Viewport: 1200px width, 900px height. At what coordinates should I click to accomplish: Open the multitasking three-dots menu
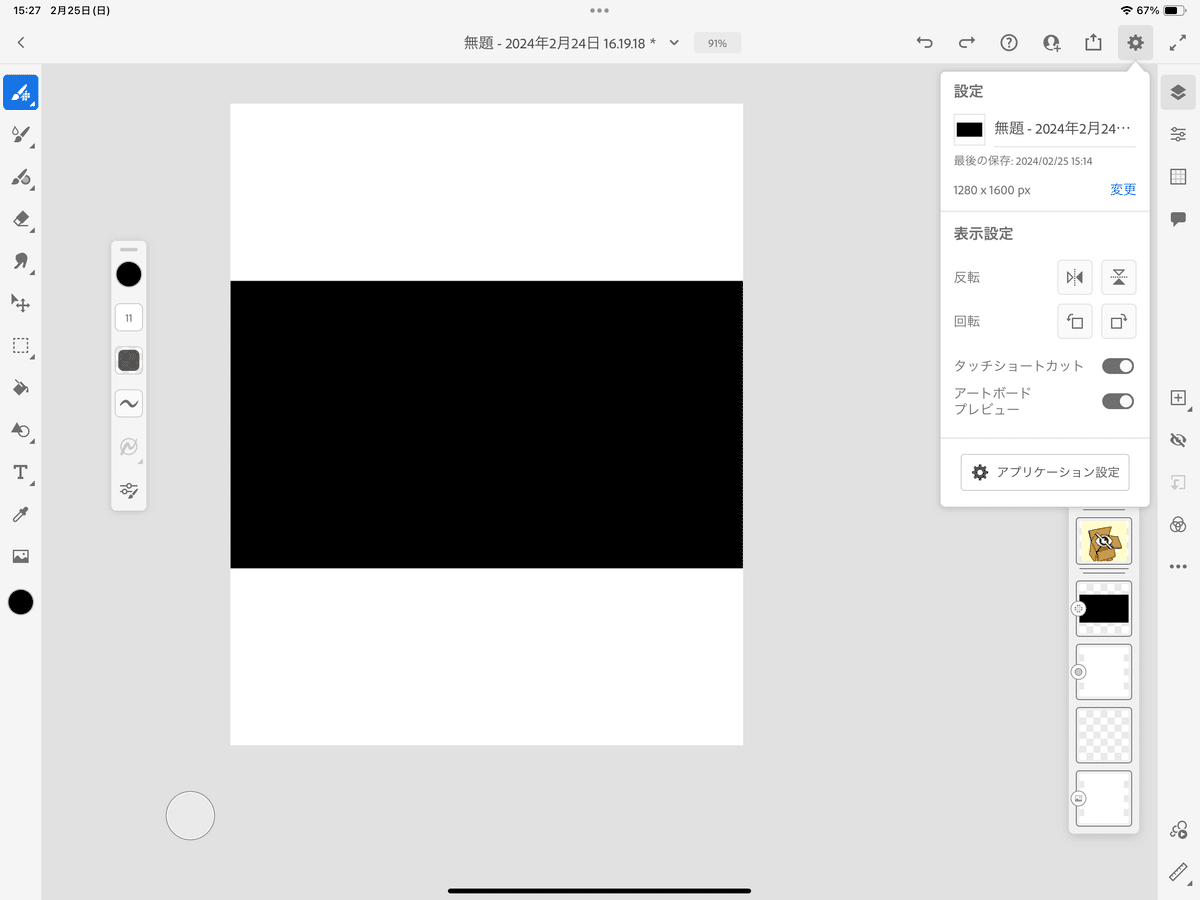tap(600, 10)
